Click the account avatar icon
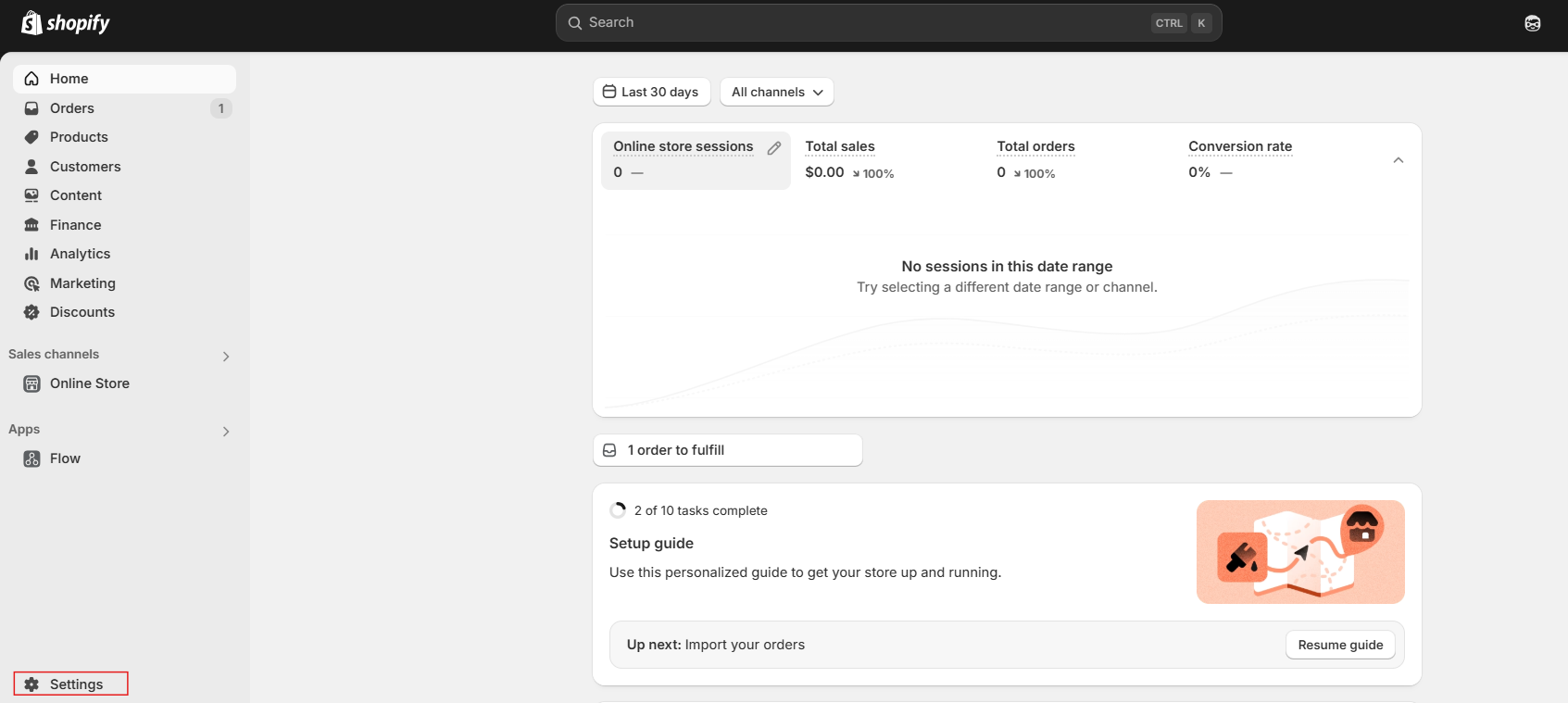Viewport: 1568px width, 703px height. pos(1533,23)
